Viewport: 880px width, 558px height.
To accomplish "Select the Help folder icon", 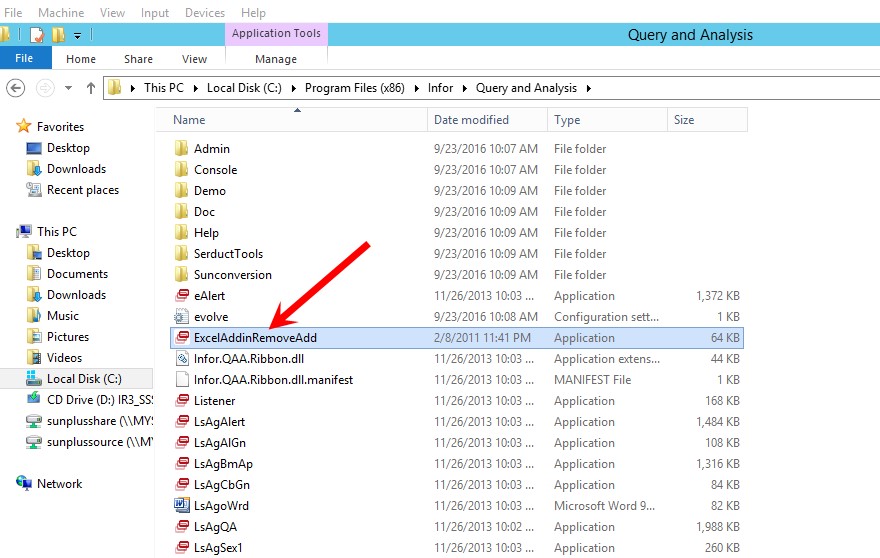I will (181, 232).
